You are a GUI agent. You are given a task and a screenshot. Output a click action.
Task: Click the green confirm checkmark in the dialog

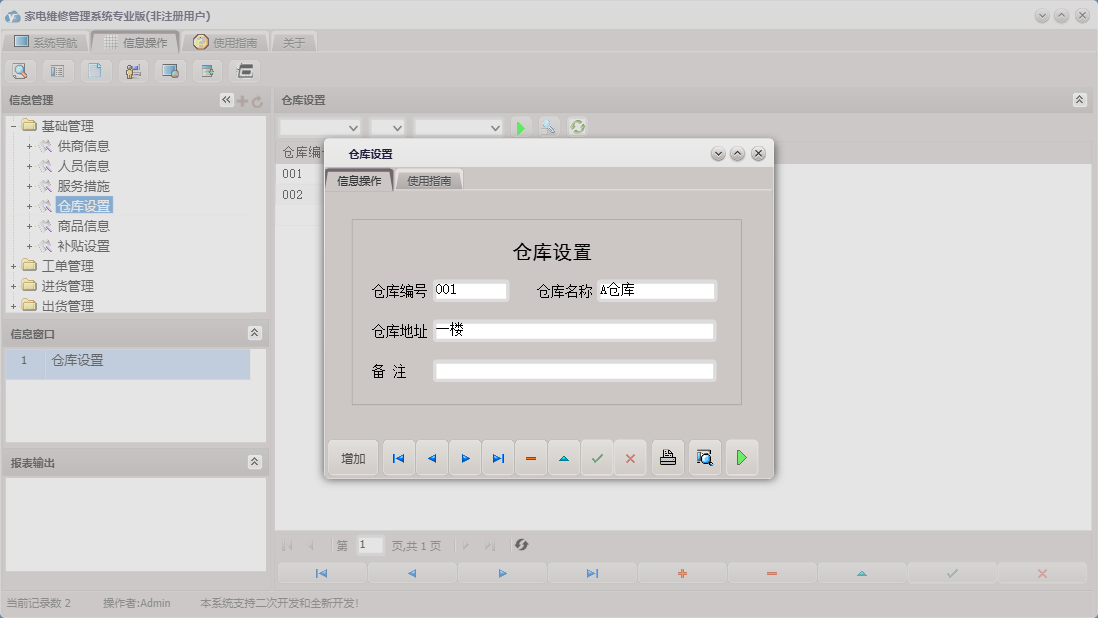597,457
